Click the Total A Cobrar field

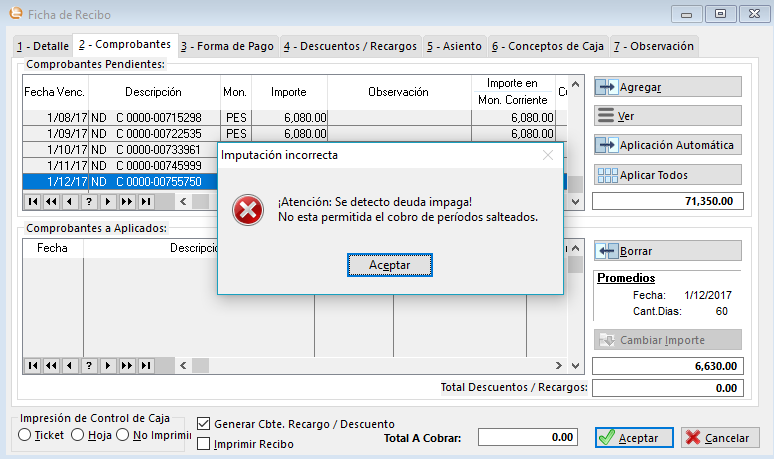coord(528,437)
